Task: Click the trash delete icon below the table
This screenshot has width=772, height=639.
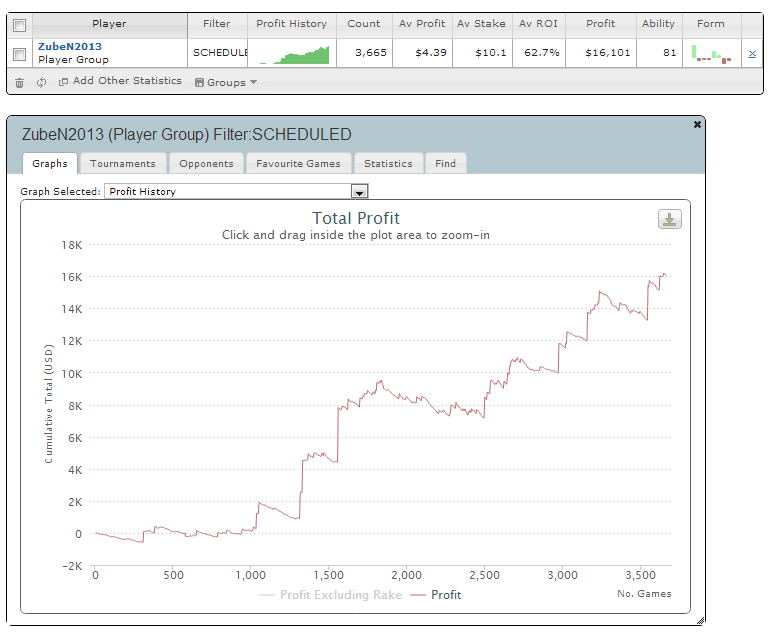Action: click(x=19, y=83)
